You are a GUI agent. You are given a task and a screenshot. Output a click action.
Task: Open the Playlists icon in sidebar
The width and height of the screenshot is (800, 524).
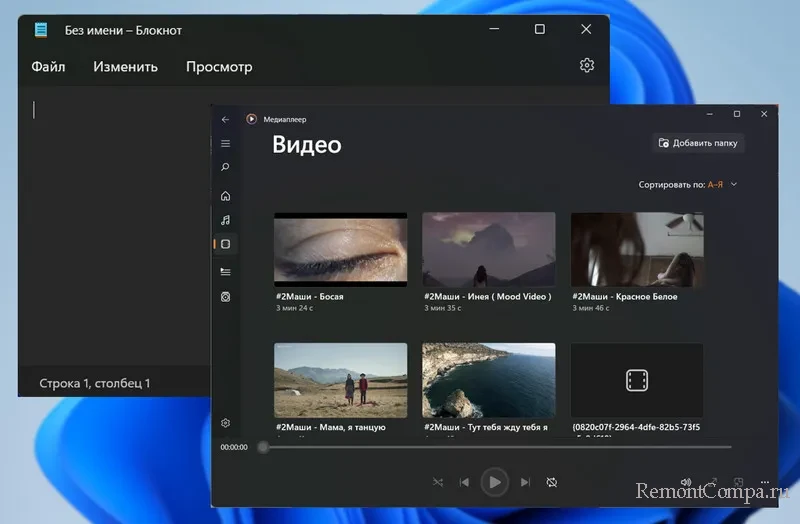pos(225,297)
